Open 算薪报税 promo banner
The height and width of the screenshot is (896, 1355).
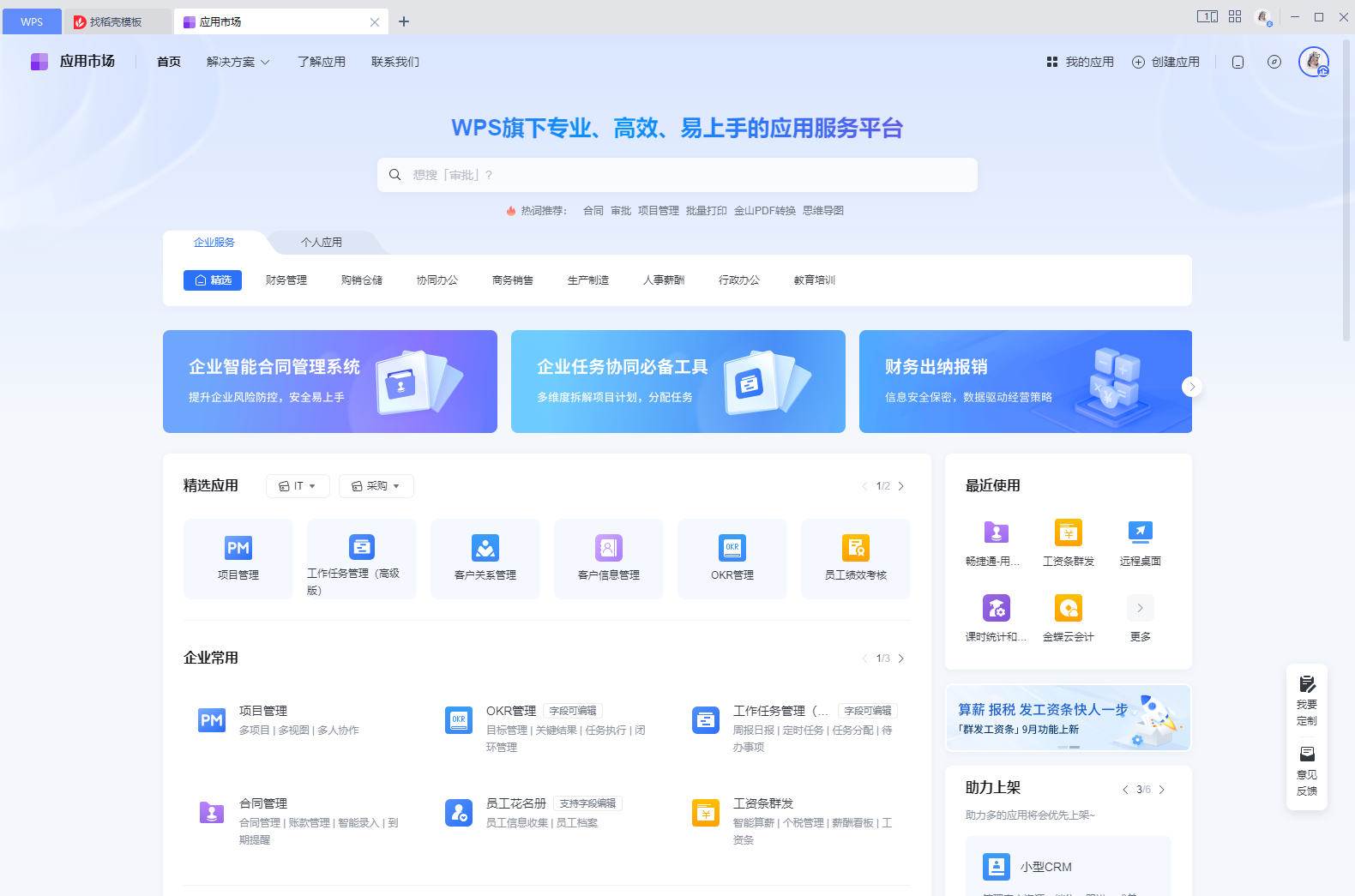coord(1069,718)
